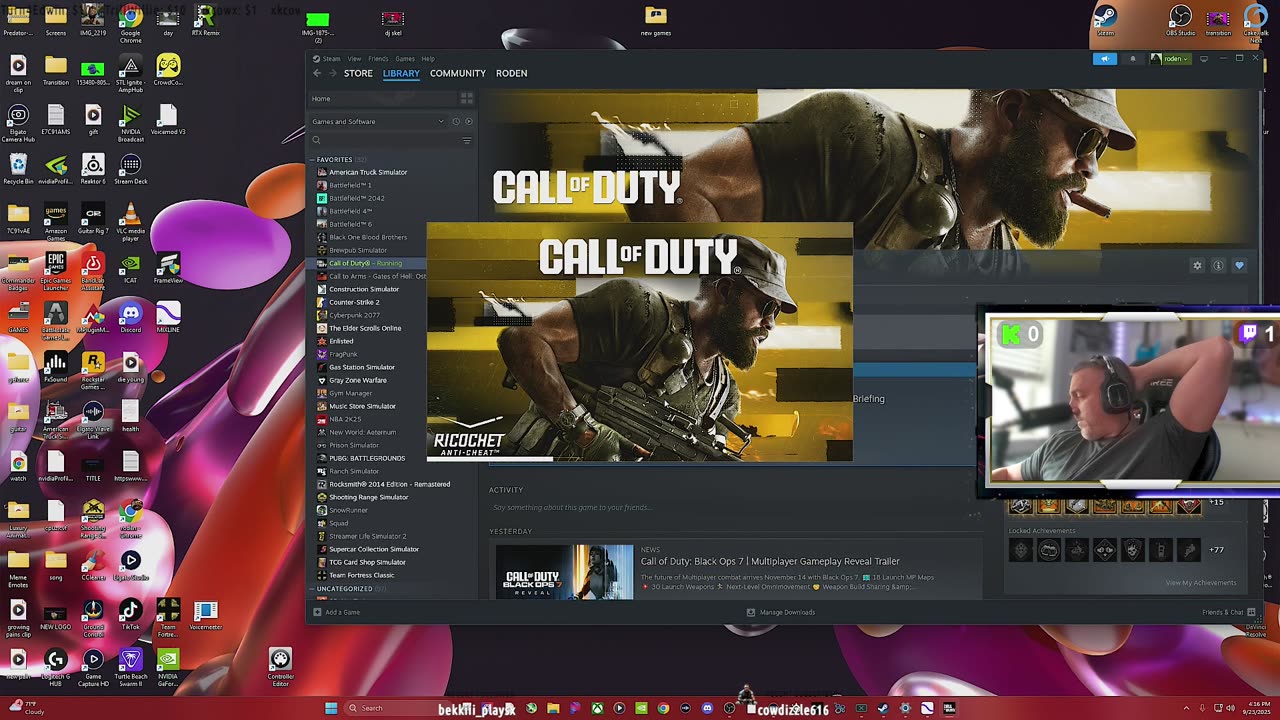Show Call of Duty game info icon

[1218, 265]
